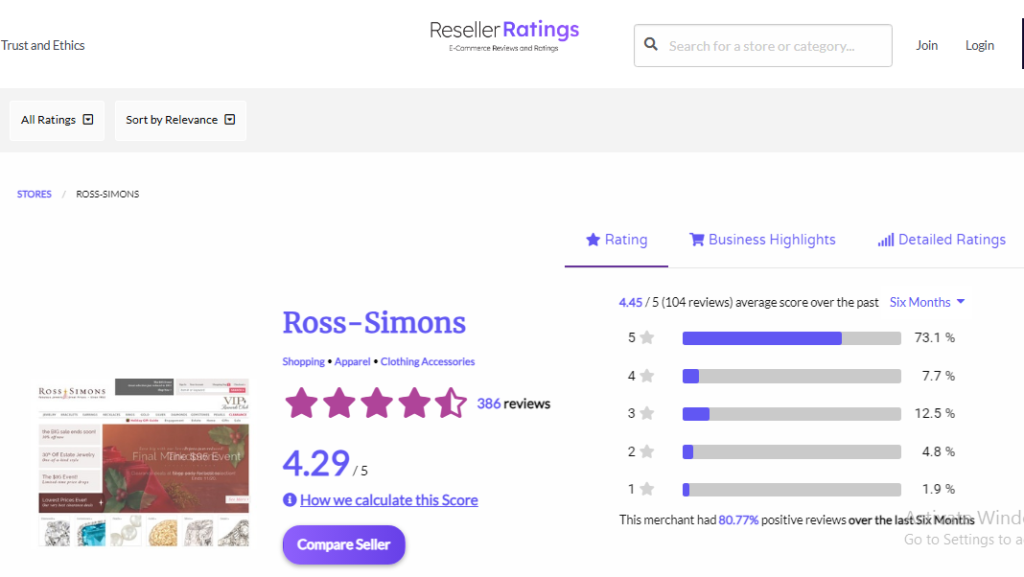Click the gray star beside 2 rating row

[x=647, y=452]
